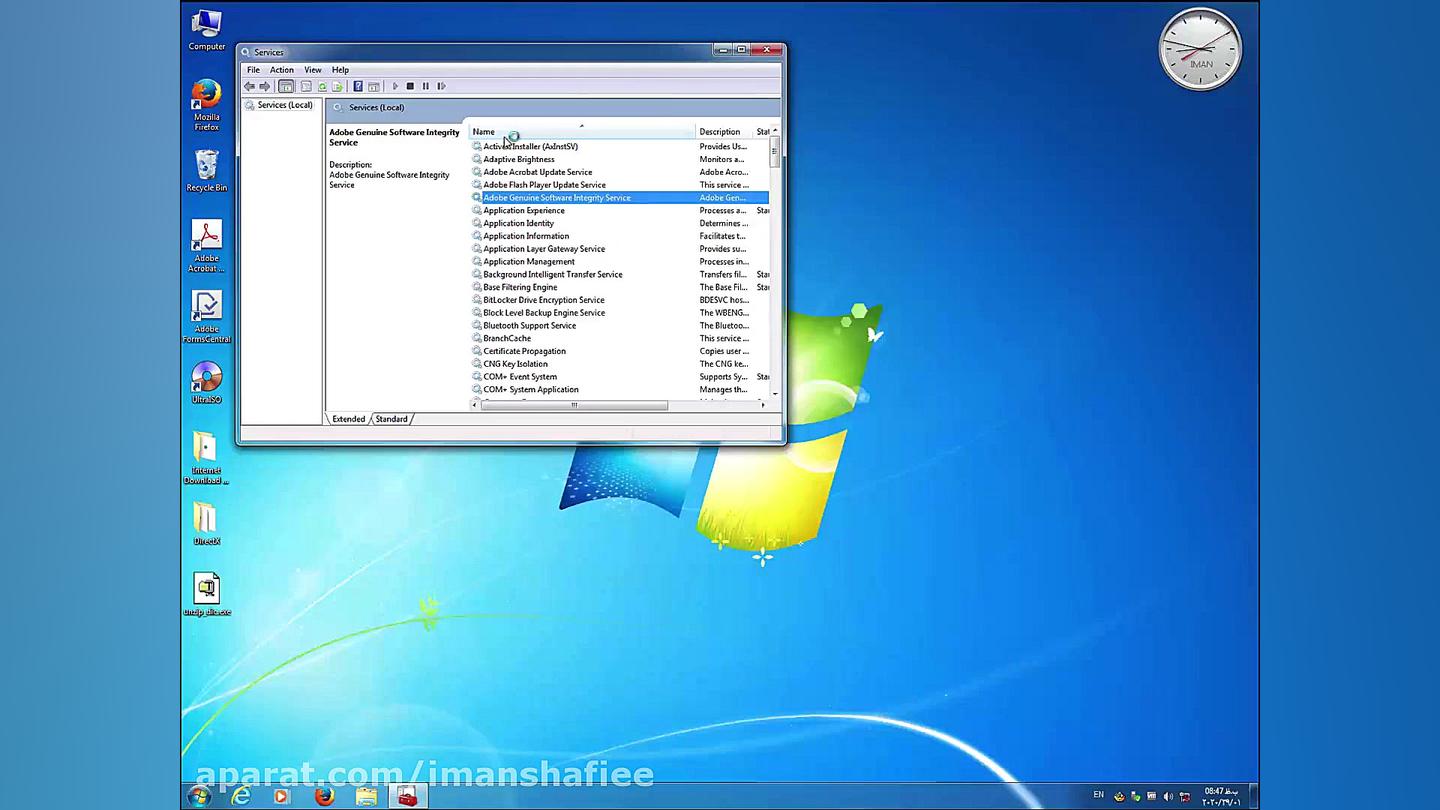Click the Back arrow in toolbar
This screenshot has width=1440, height=810.
click(x=250, y=86)
